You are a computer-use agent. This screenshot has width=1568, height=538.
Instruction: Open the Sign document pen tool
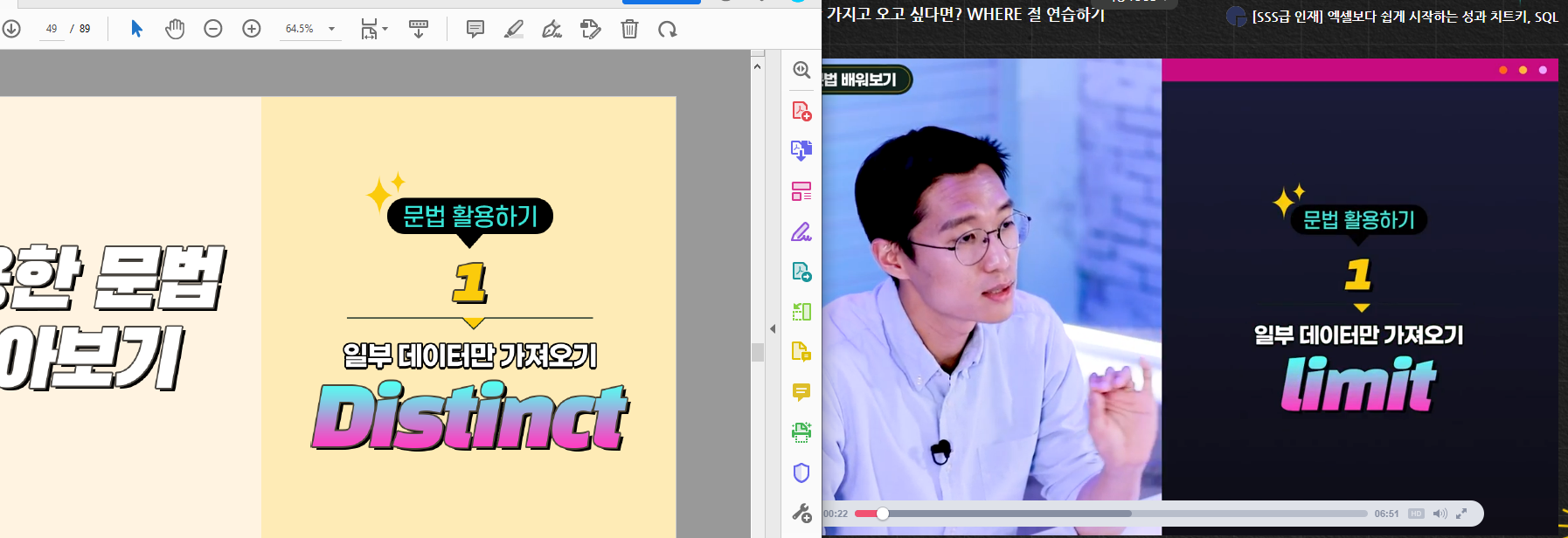pyautogui.click(x=552, y=29)
